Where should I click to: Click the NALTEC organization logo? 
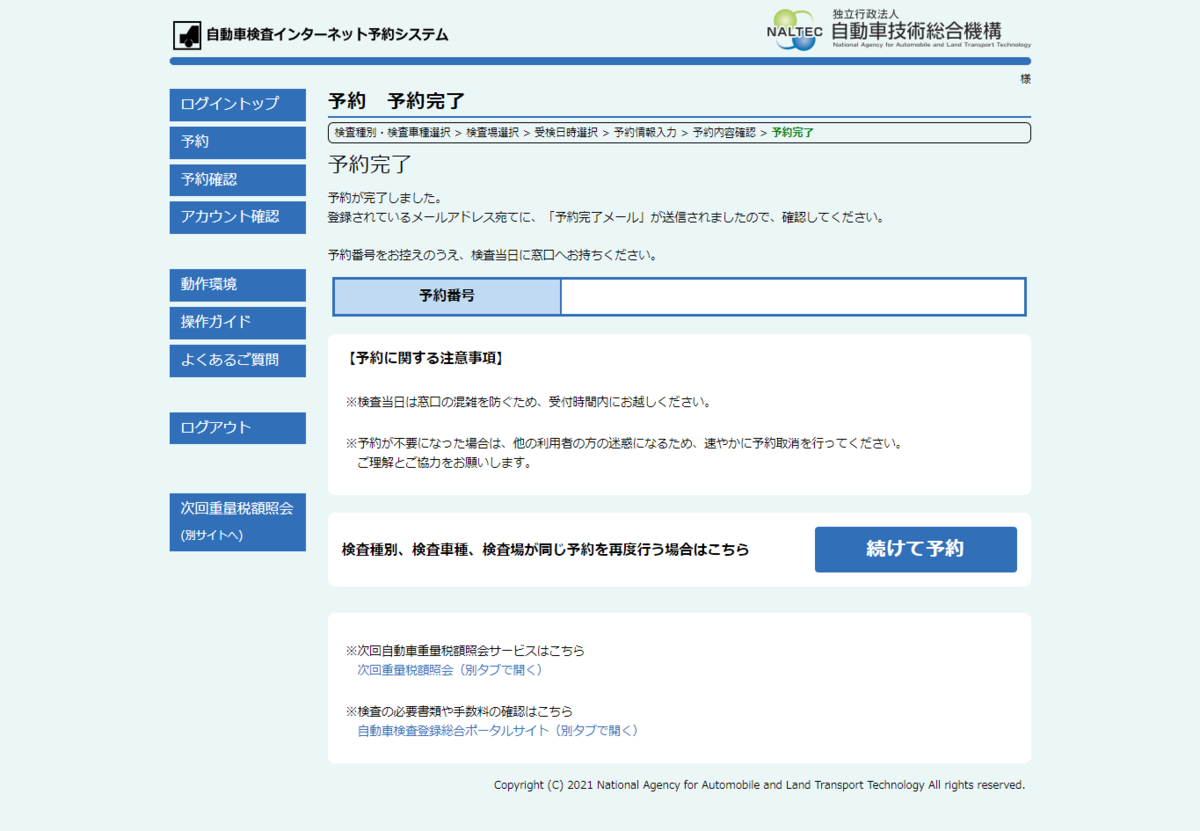pos(898,30)
